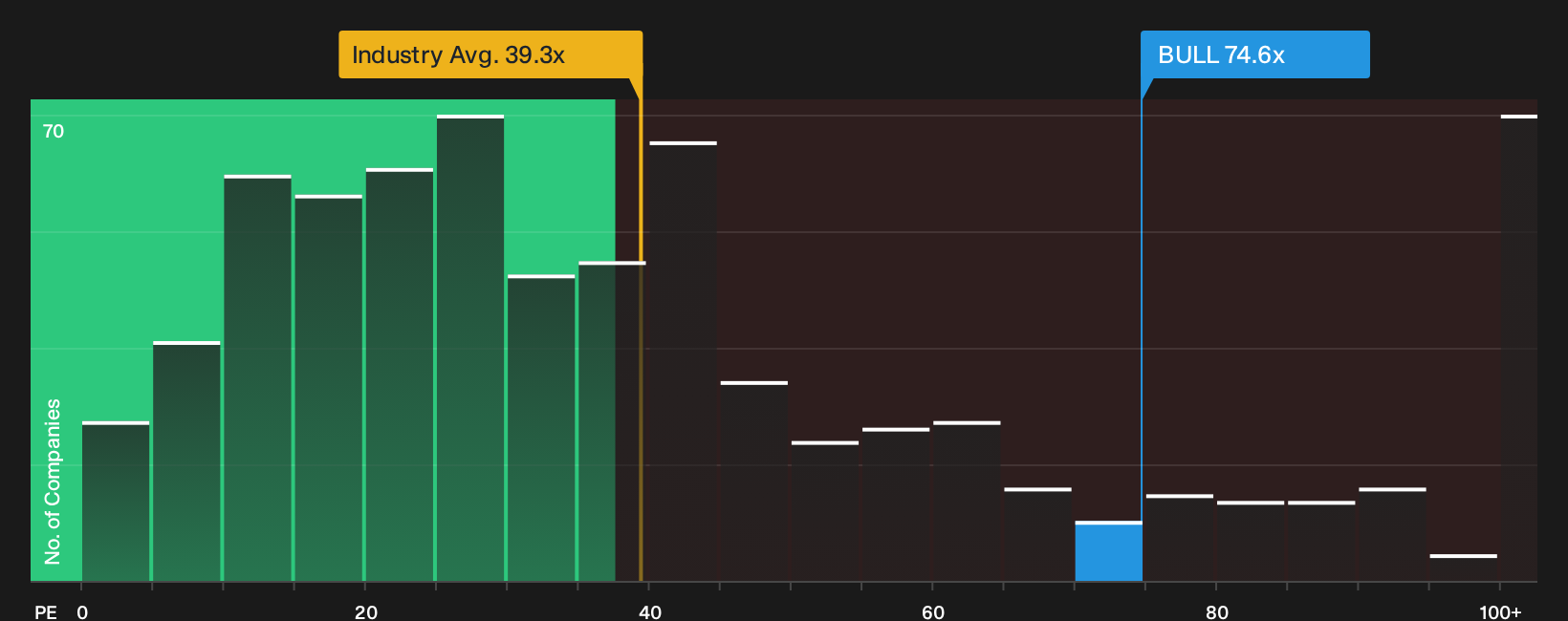The height and width of the screenshot is (621, 1568).
Task: Click the histogram bar for PE 10-15
Action: (x=257, y=378)
